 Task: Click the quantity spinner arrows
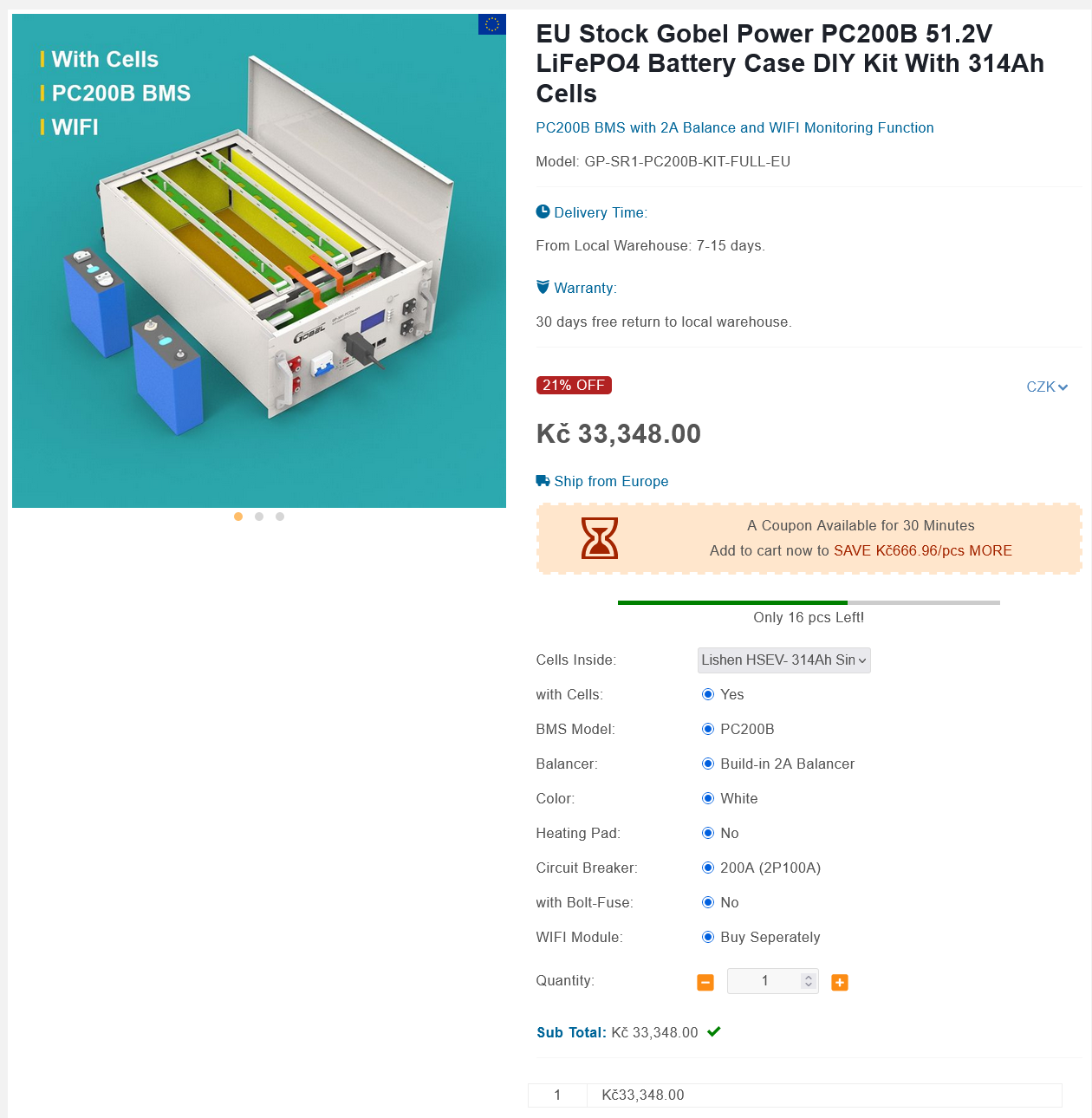pos(809,981)
